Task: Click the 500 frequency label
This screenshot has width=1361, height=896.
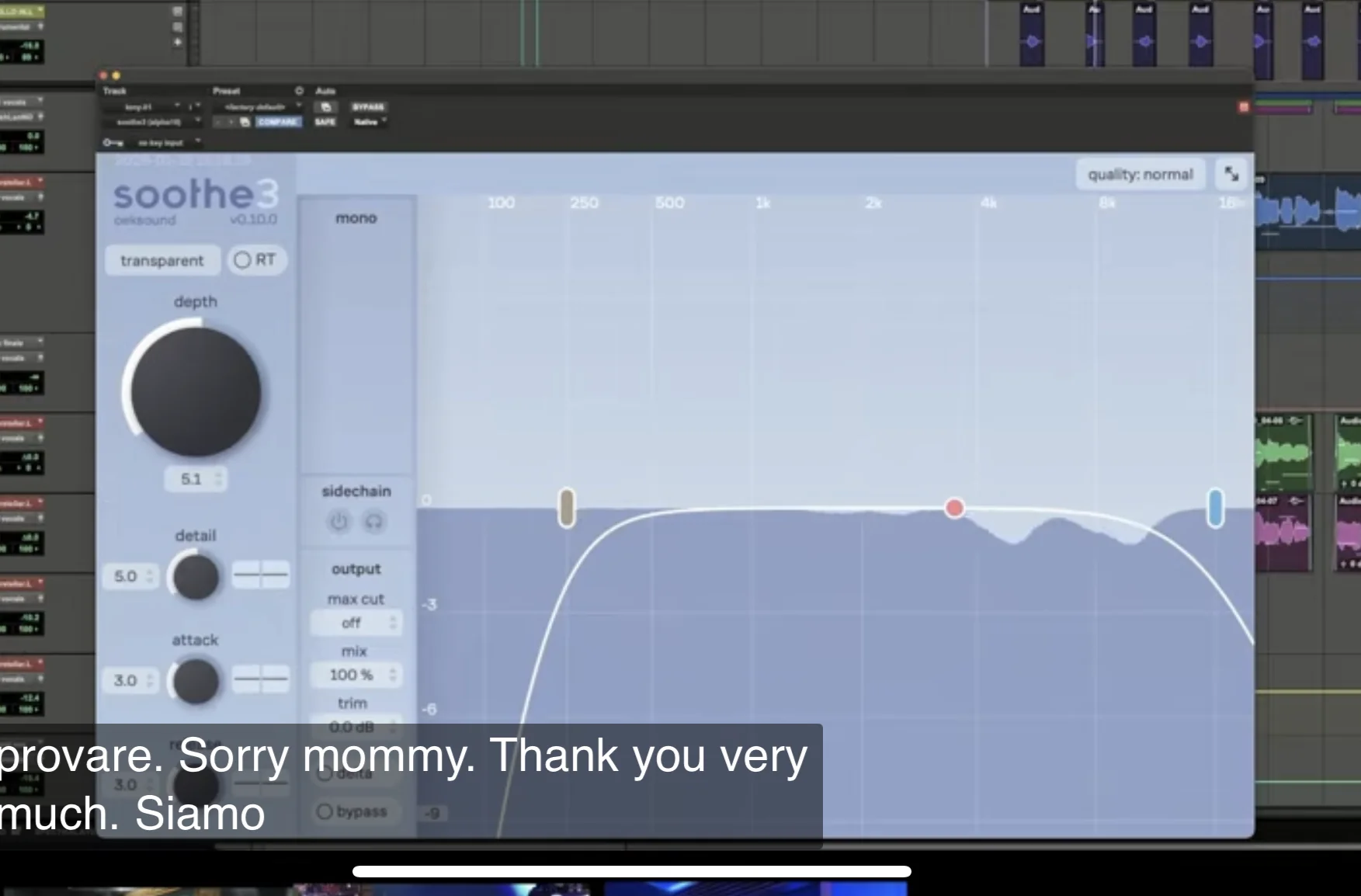Action: point(669,203)
